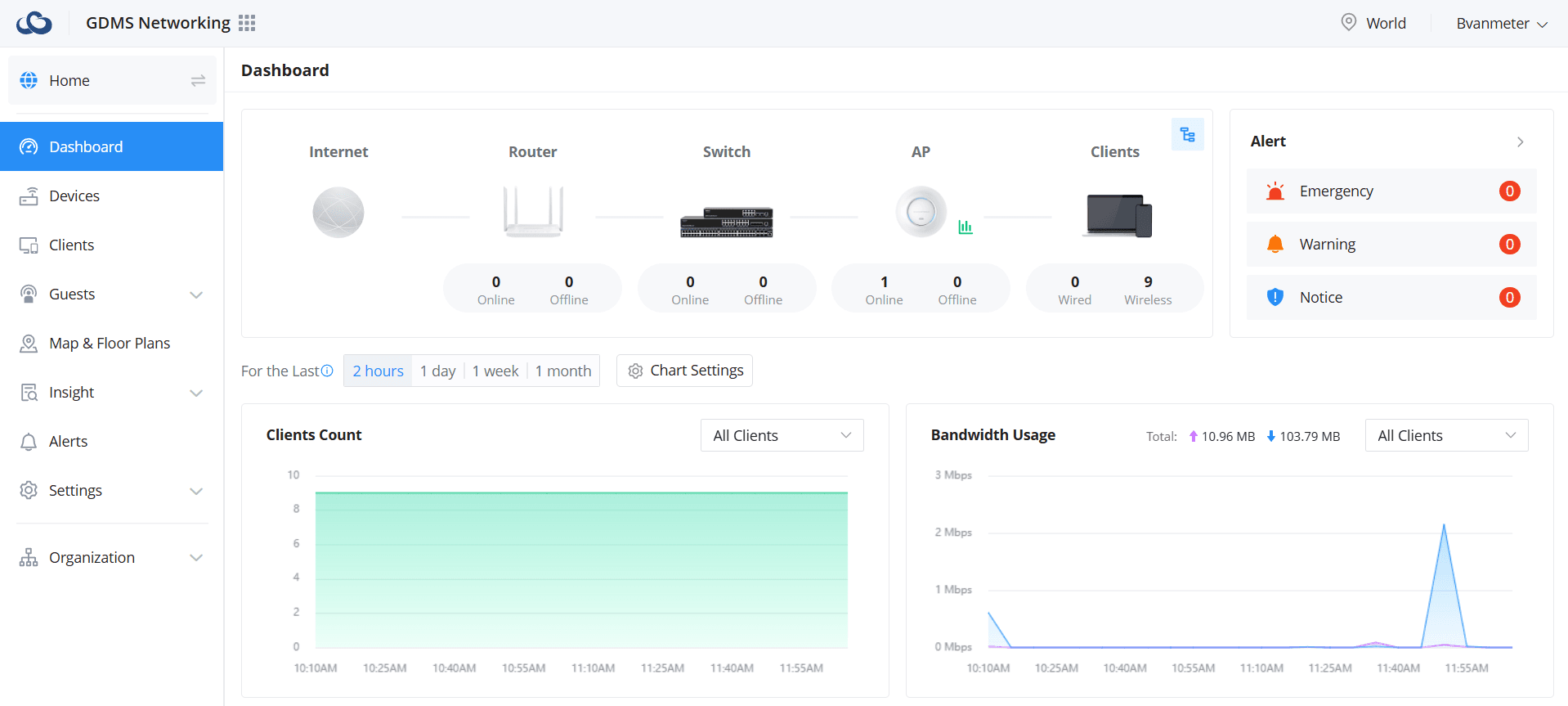Open the Notice alerts row

[x=1391, y=298]
